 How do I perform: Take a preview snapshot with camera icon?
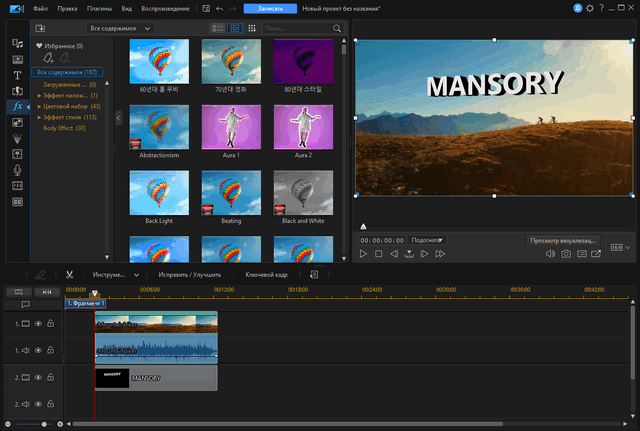click(565, 255)
